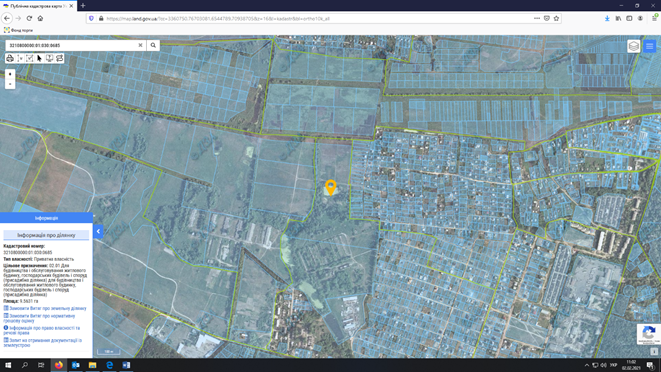Open Word from the Windows taskbar
The height and width of the screenshot is (372, 661).
point(126,365)
